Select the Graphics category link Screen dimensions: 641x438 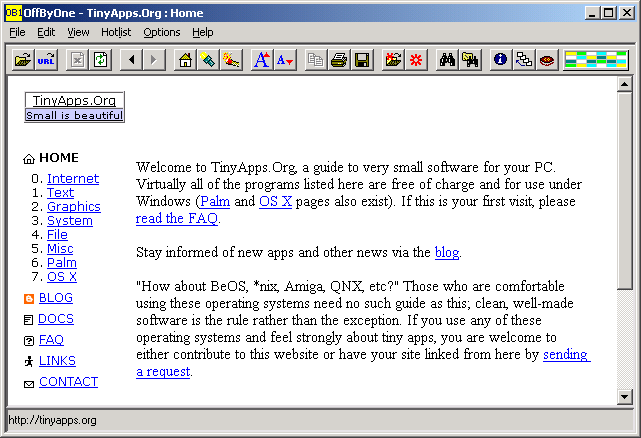pyautogui.click(x=74, y=207)
